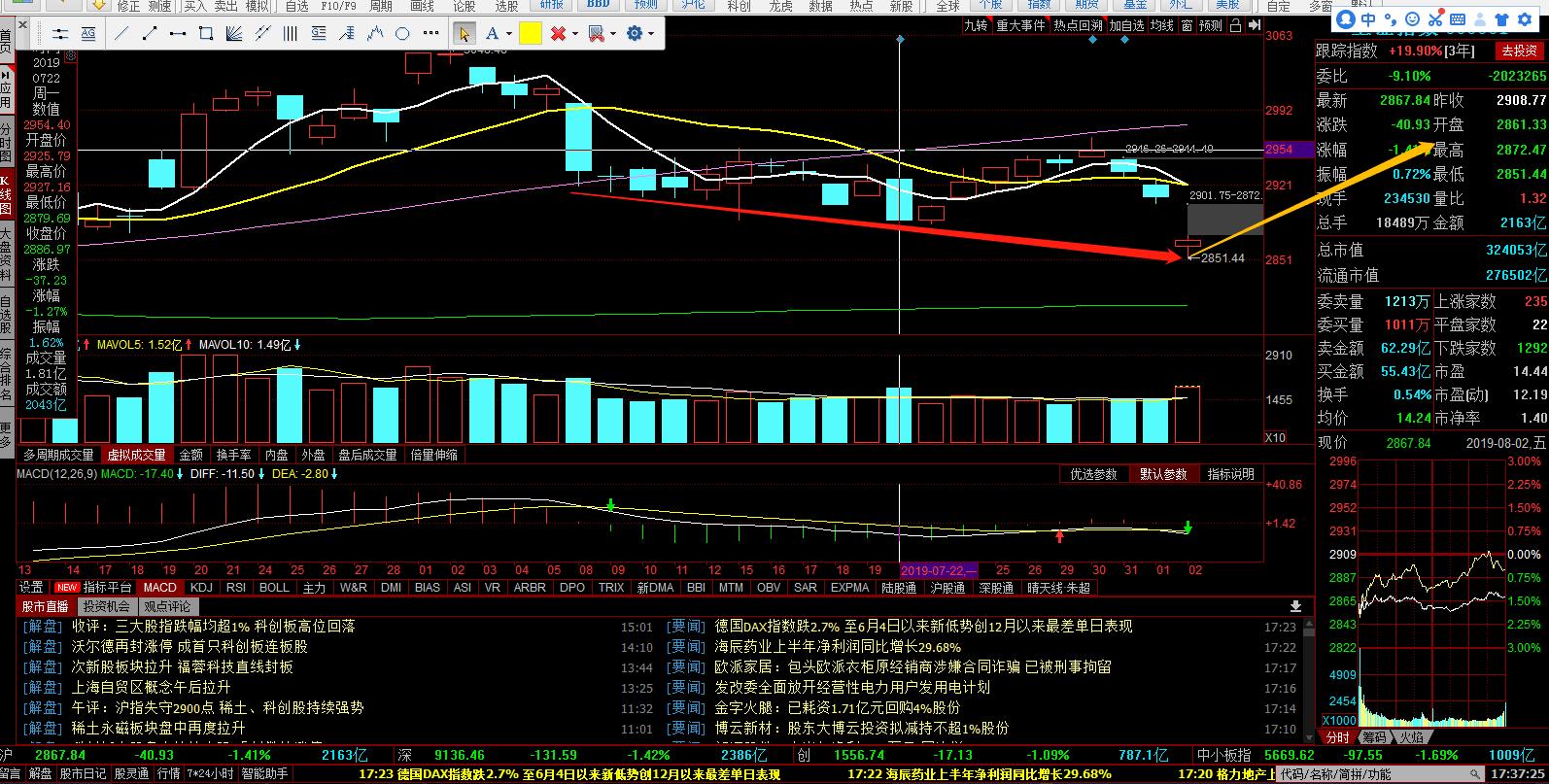The width and height of the screenshot is (1549, 784).
Task: Select the line segment with endpoints tool
Action: point(150,33)
